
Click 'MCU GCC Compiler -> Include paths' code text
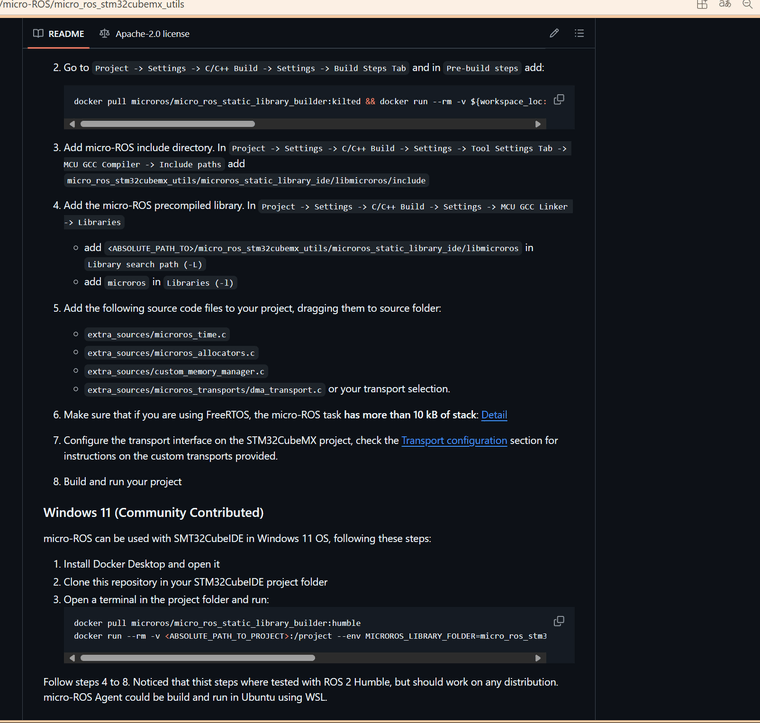pyautogui.click(x=142, y=165)
